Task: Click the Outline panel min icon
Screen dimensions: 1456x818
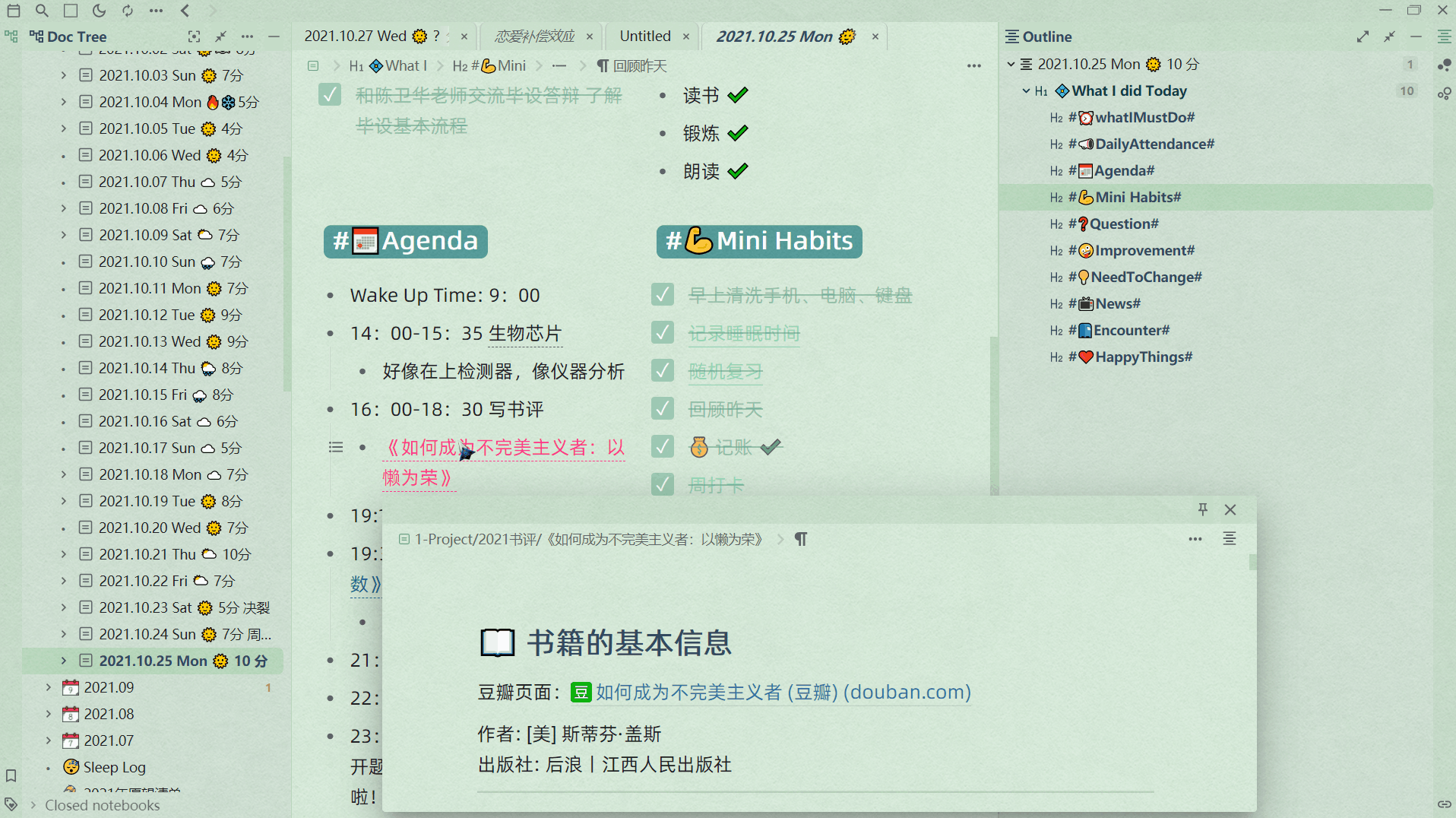Action: pos(1416,36)
